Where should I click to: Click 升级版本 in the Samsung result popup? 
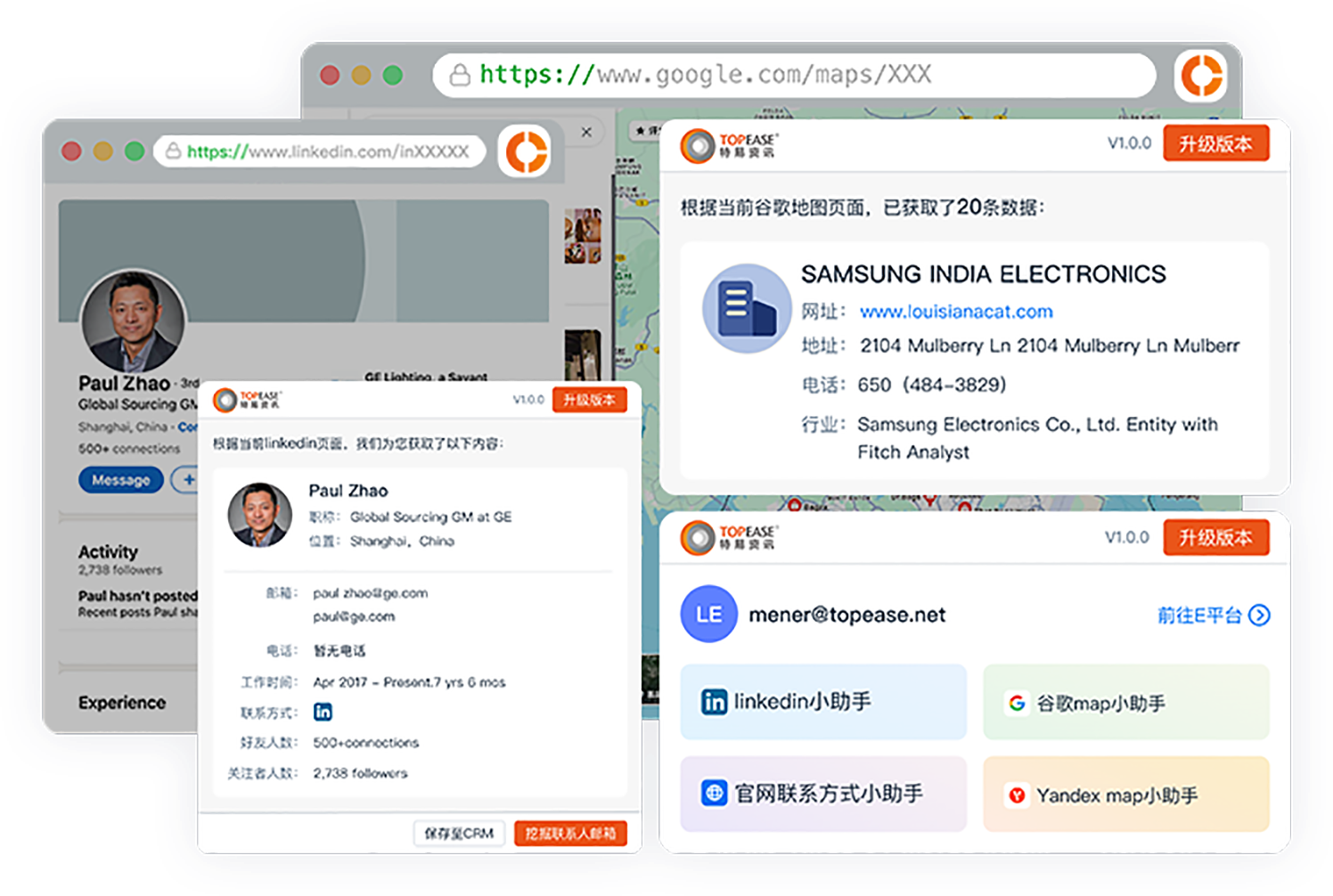pyautogui.click(x=1215, y=143)
